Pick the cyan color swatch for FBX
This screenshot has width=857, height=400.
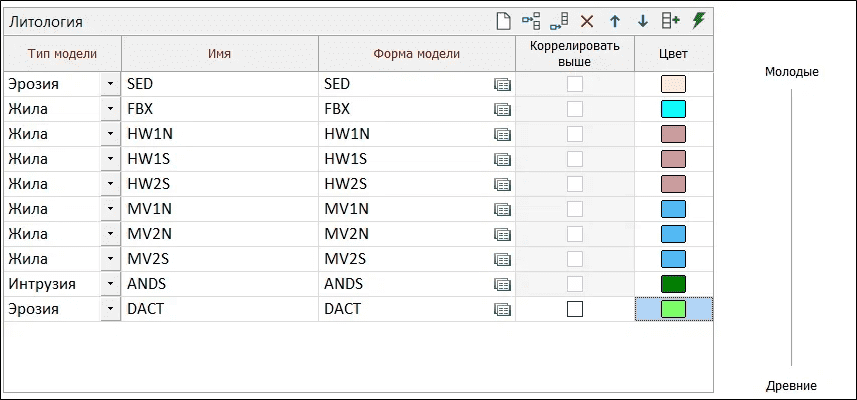pyautogui.click(x=673, y=109)
